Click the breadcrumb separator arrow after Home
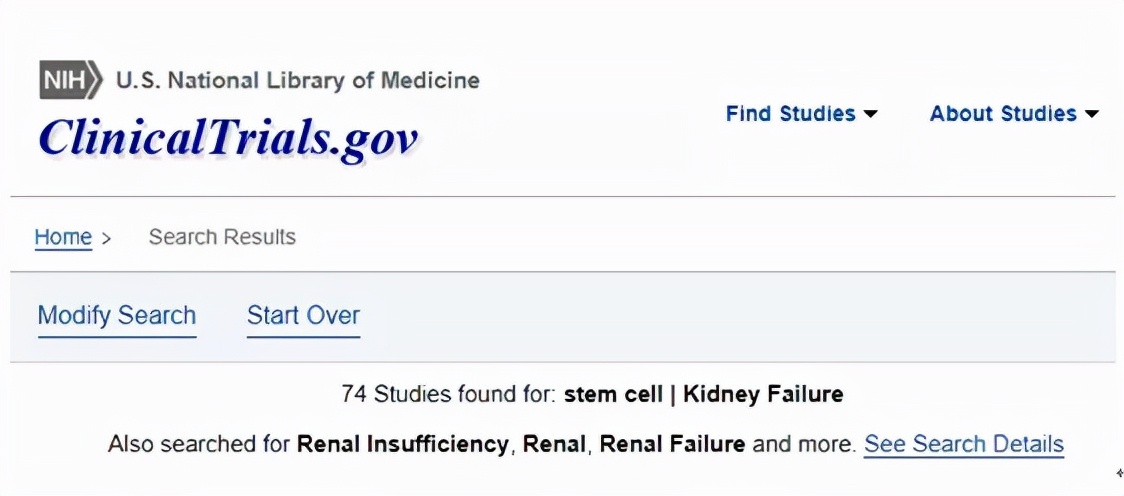The image size is (1124, 496). pyautogui.click(x=106, y=238)
